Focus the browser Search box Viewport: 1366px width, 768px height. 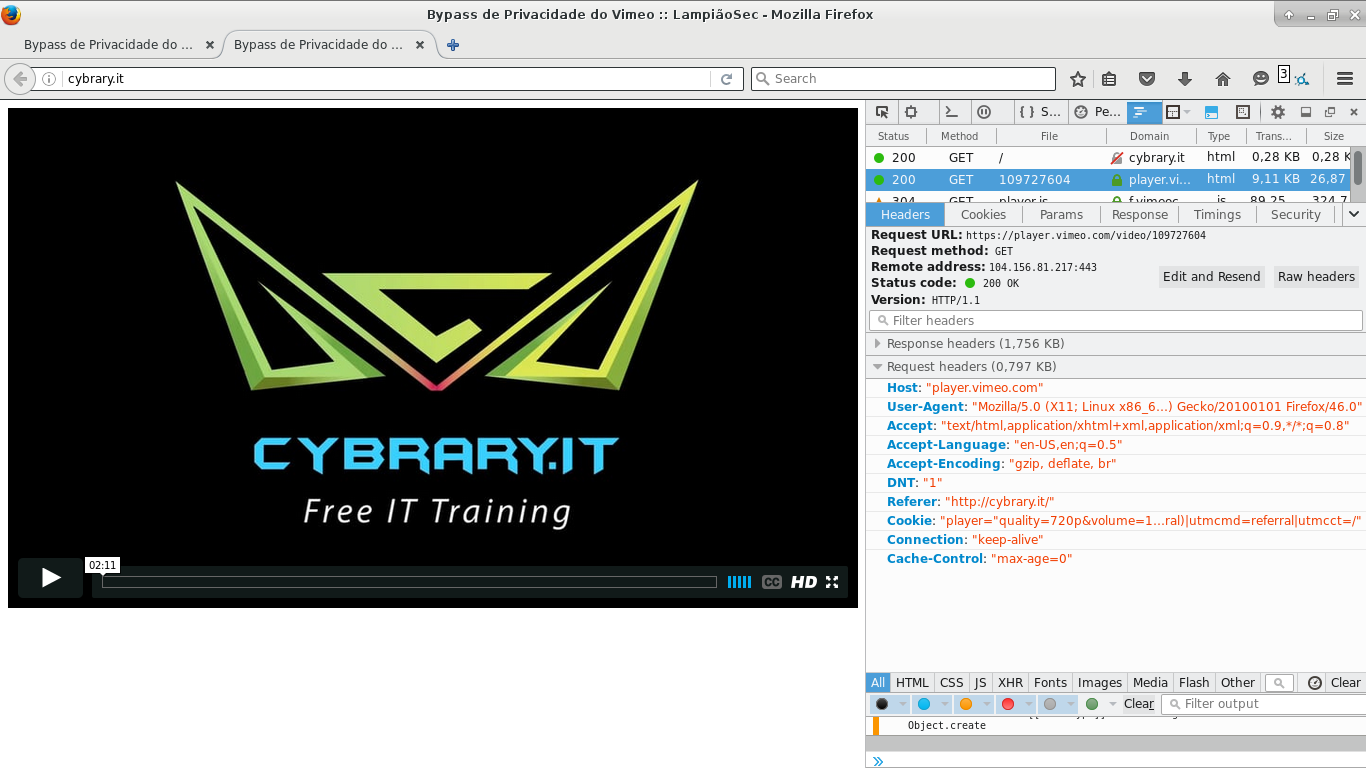click(x=903, y=79)
